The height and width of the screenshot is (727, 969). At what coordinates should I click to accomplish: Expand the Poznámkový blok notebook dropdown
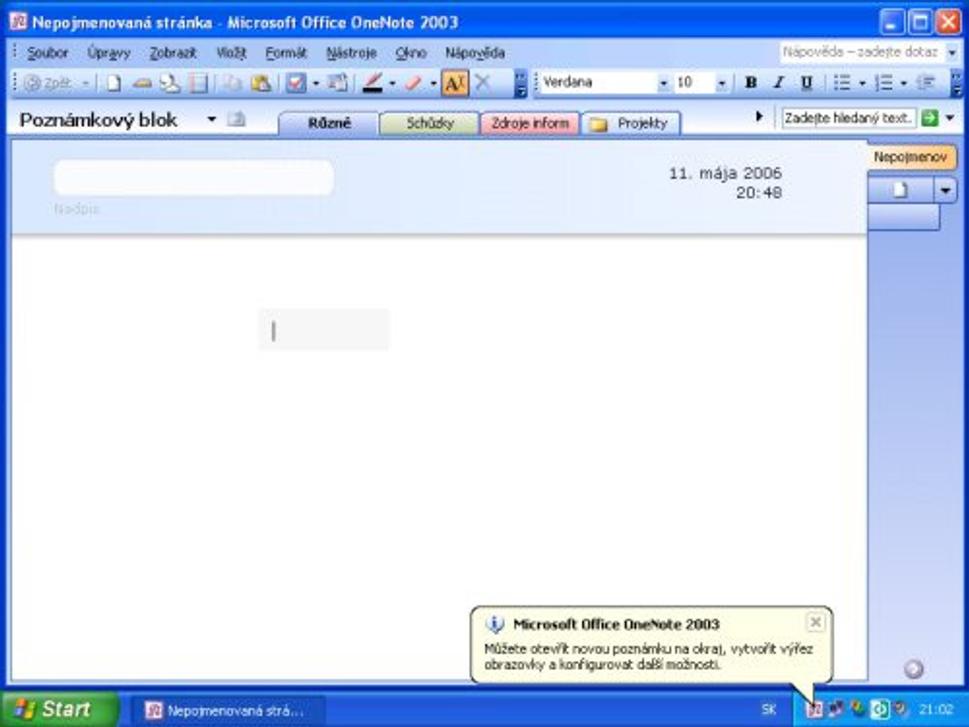click(211, 119)
